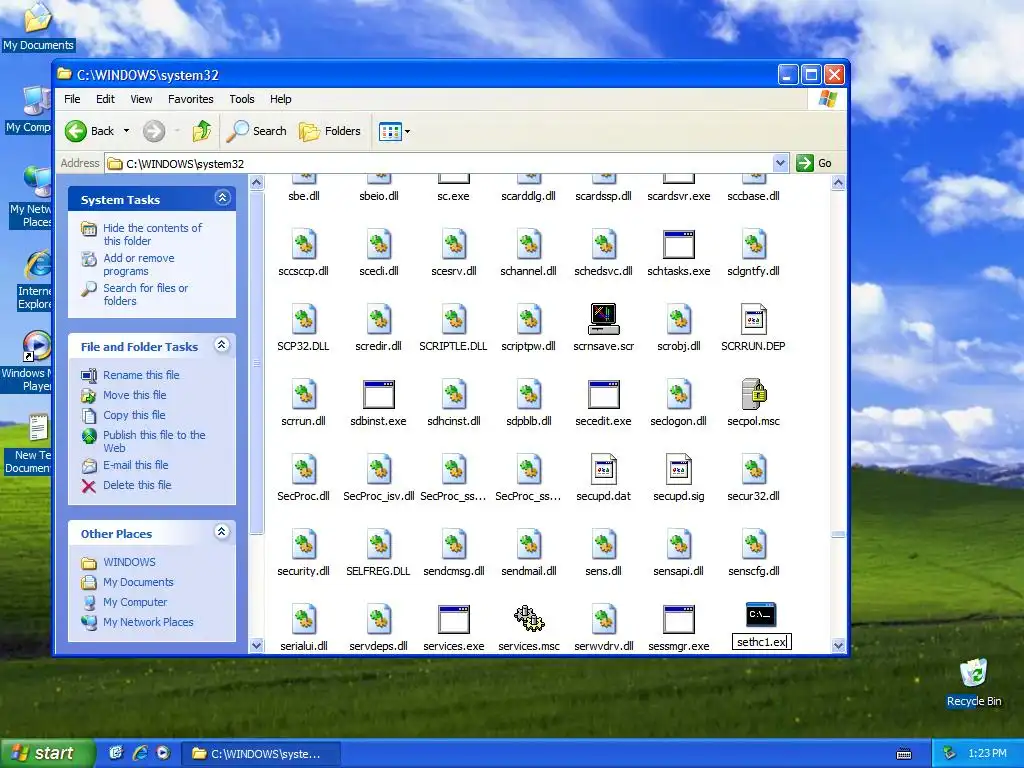Image resolution: width=1024 pixels, height=768 pixels.
Task: Open the Tools menu
Action: pos(242,99)
